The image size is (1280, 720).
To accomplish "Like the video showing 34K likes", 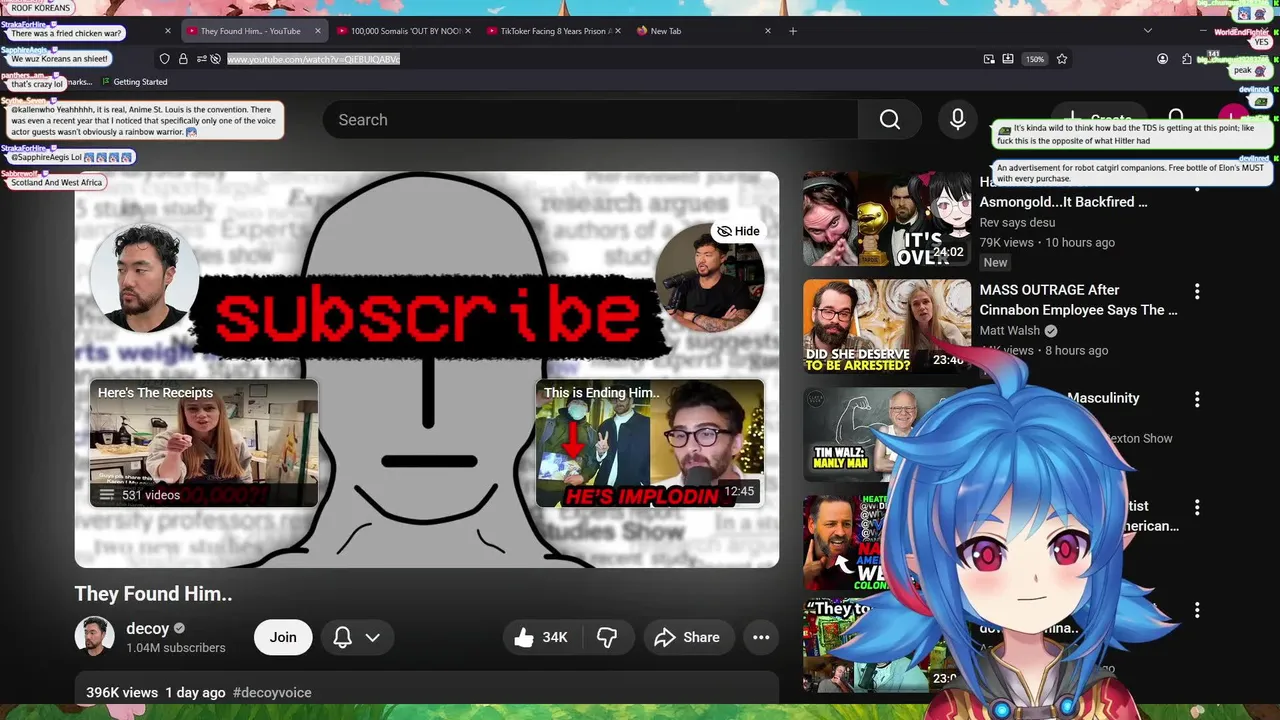I will pyautogui.click(x=543, y=637).
